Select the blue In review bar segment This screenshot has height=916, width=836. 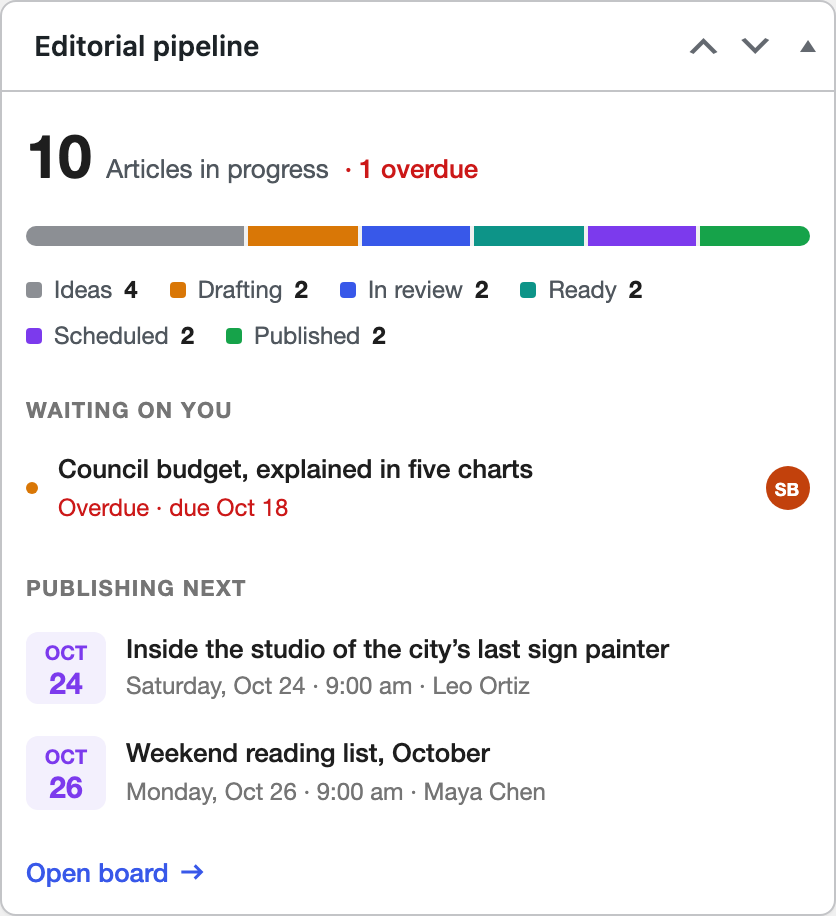pyautogui.click(x=416, y=236)
